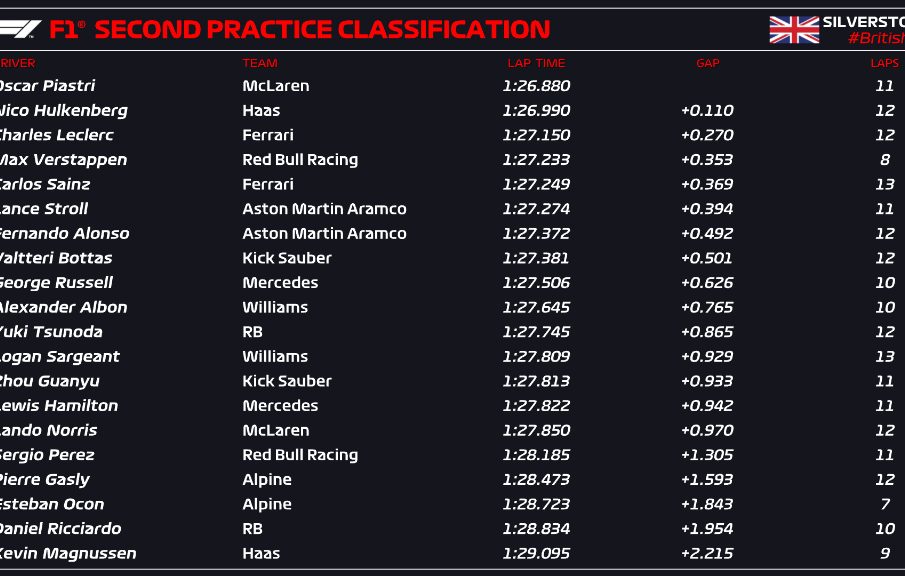Select the #British hashtag text

(876, 38)
